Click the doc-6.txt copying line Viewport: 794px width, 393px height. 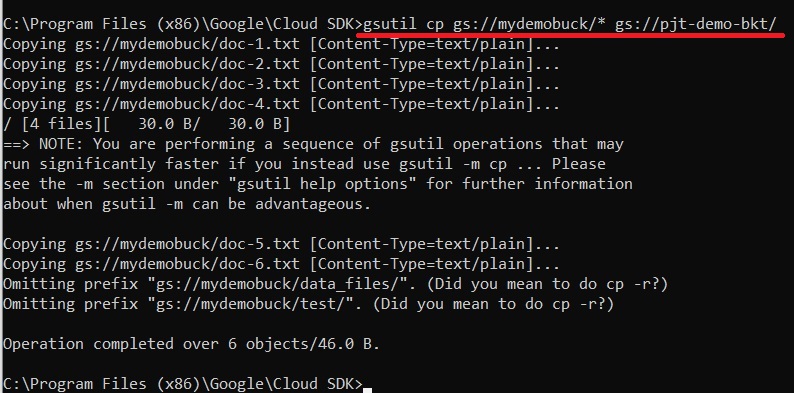(x=281, y=264)
